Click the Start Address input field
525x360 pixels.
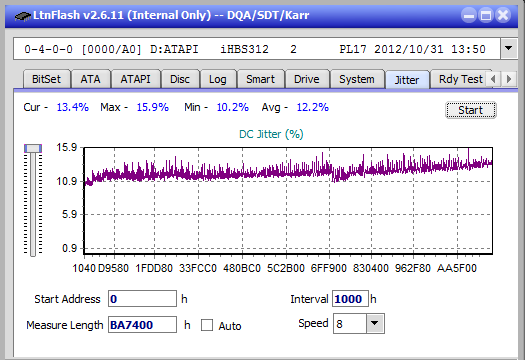point(142,298)
